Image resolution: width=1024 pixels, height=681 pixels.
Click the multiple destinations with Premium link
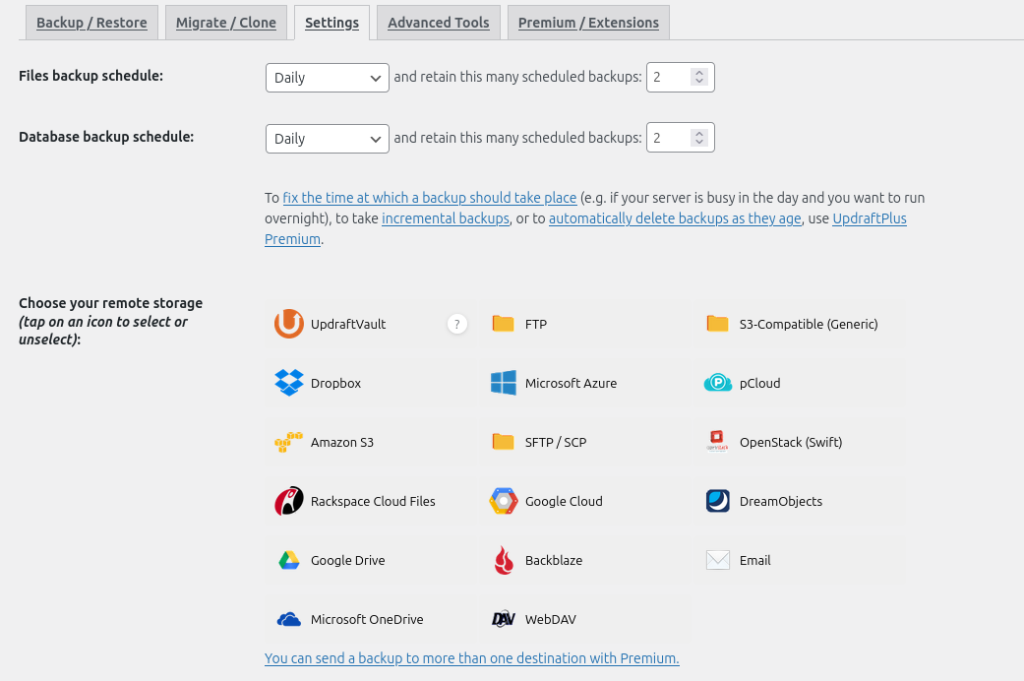[x=471, y=658]
